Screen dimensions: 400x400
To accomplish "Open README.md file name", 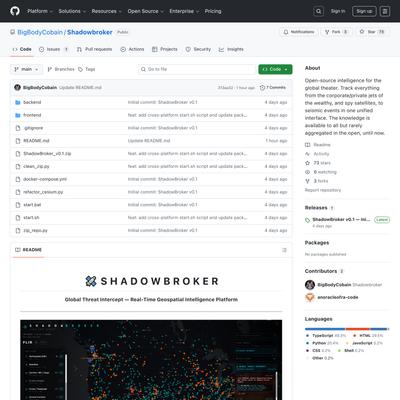I will tap(36, 141).
